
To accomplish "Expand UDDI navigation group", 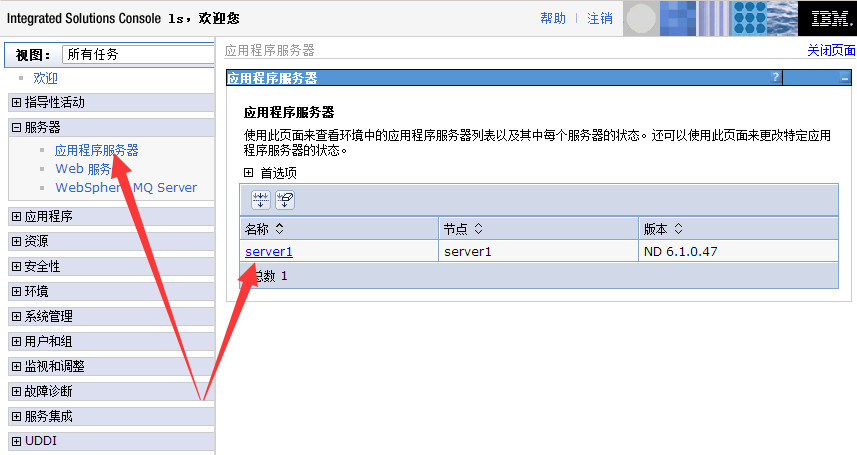I will click(x=16, y=441).
